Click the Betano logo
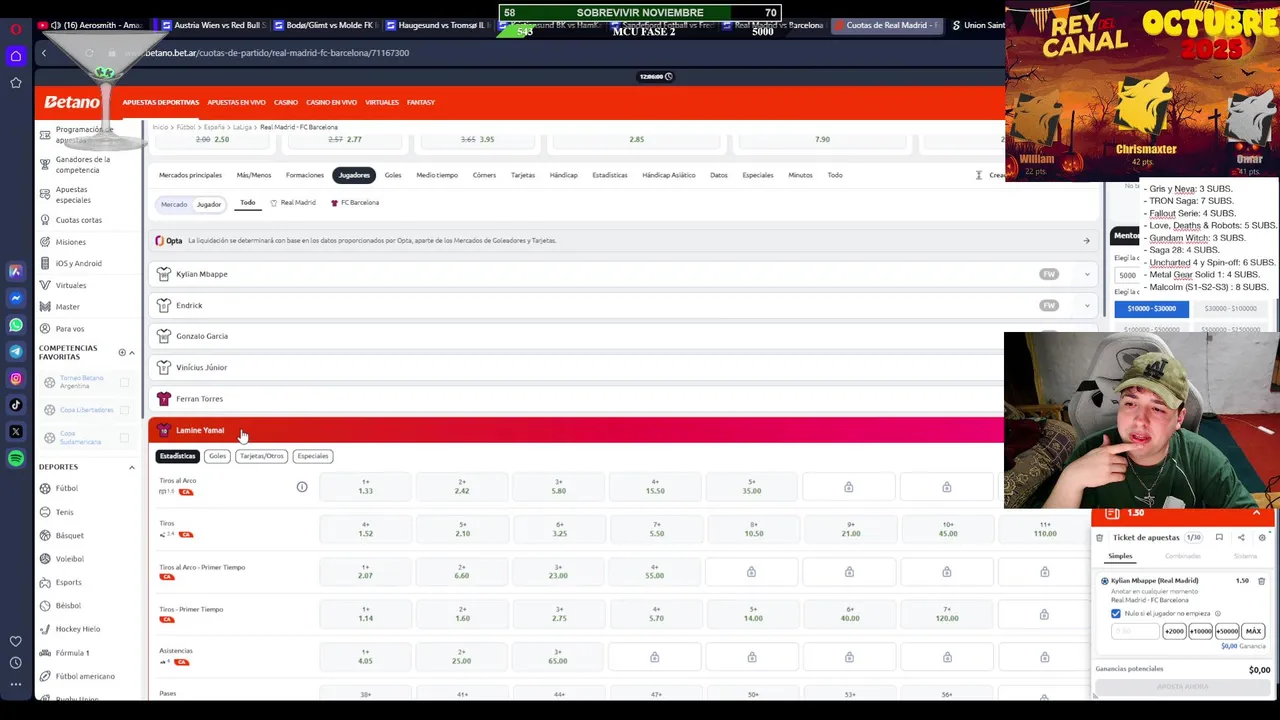 [x=71, y=102]
